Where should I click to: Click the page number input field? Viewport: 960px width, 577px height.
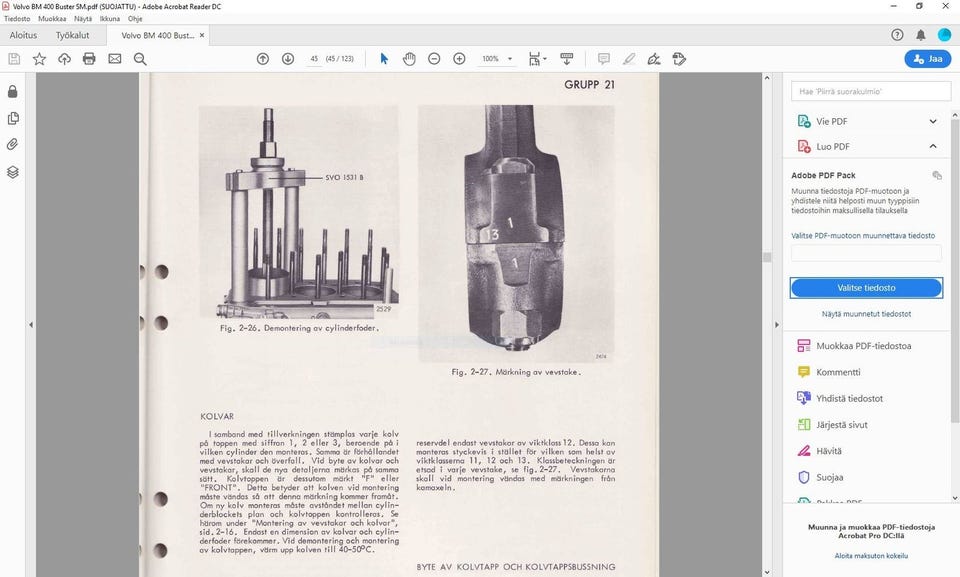314,59
